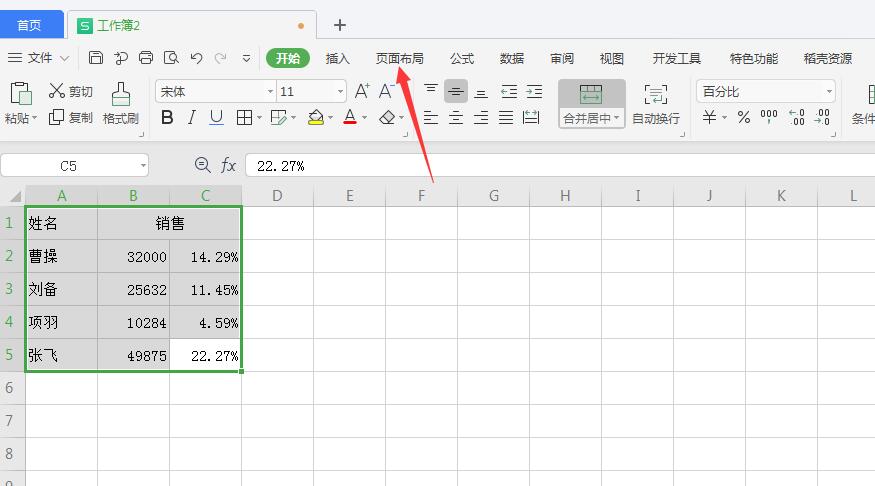
Task: Click zoom magnifier beside fx
Action: (202, 165)
